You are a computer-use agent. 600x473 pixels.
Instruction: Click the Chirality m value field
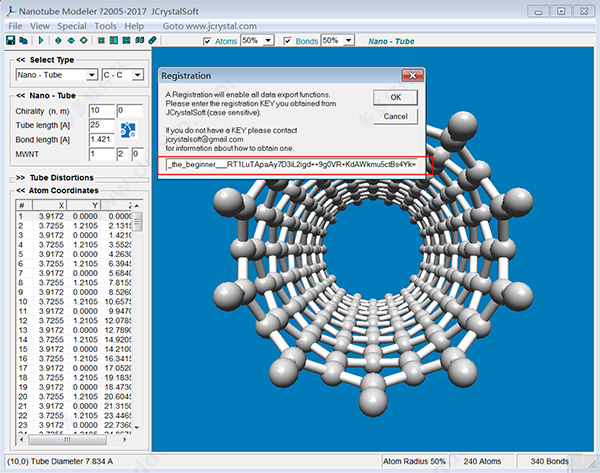pos(130,111)
